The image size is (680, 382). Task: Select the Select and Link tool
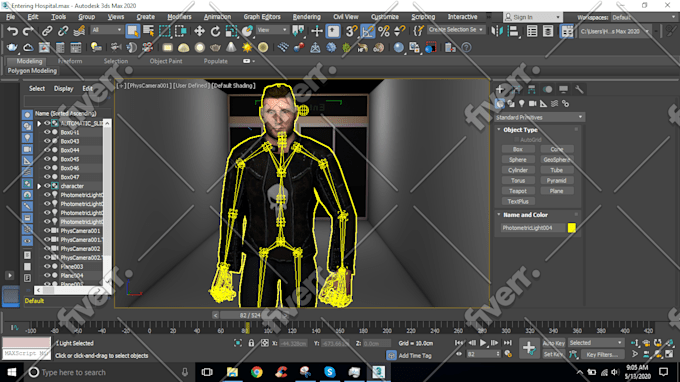pos(46,31)
